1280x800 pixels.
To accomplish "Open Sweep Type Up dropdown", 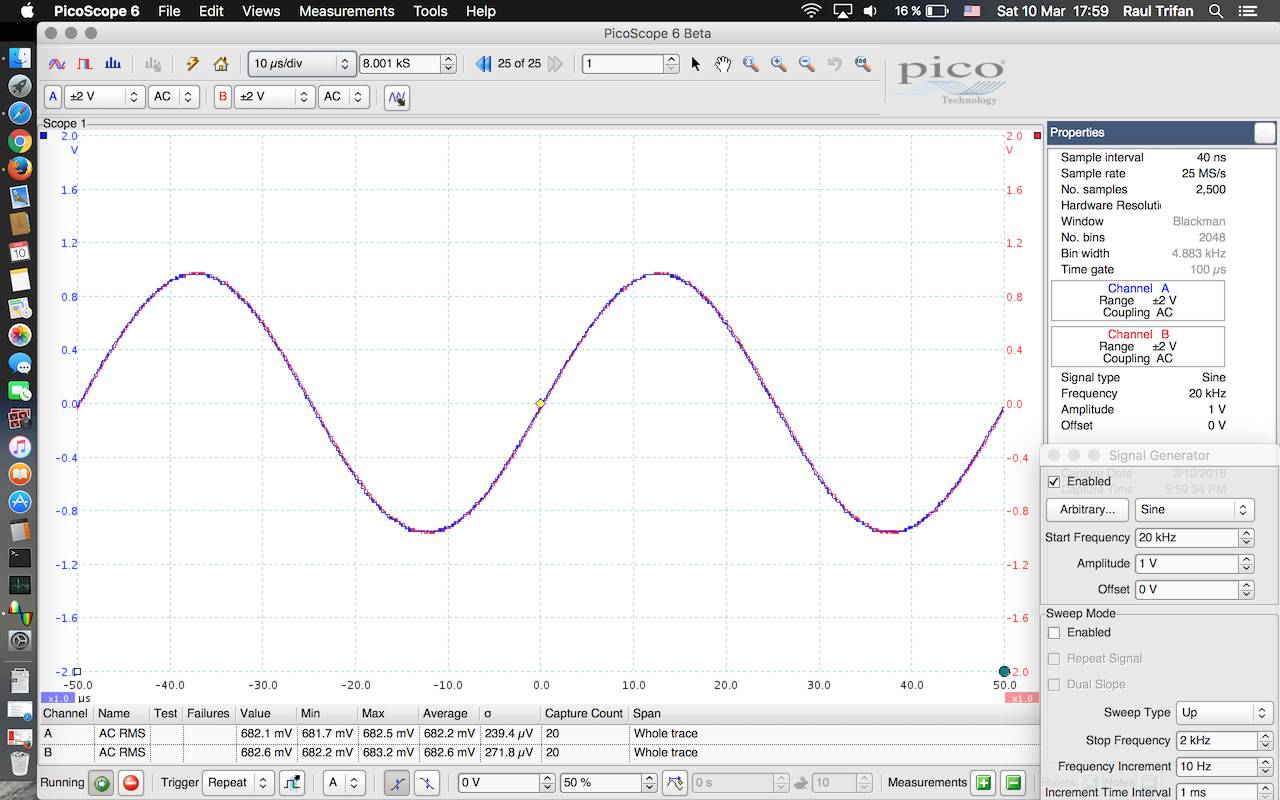I will coord(1224,713).
